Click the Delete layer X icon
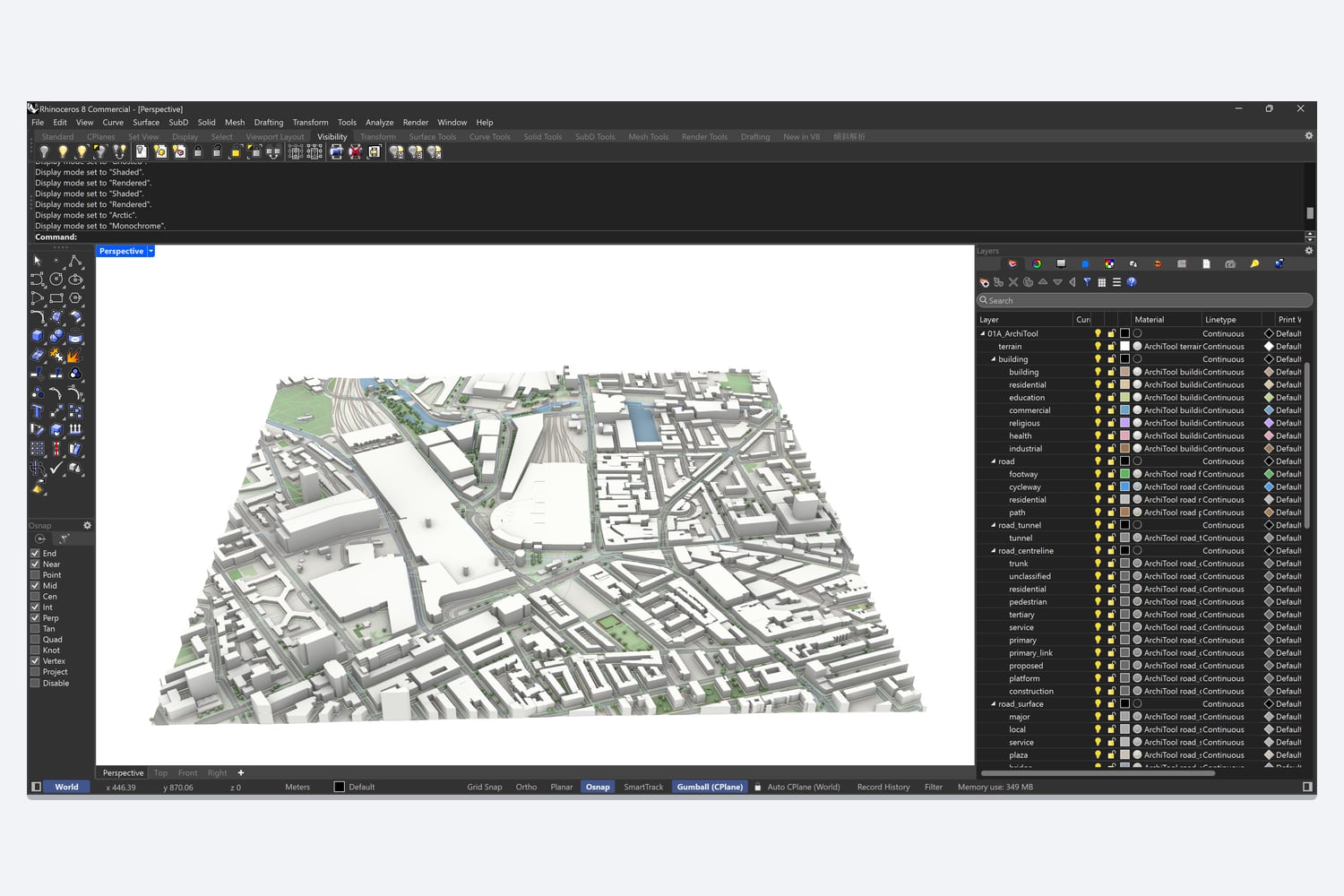Viewport: 1344px width, 896px height. point(1013,282)
